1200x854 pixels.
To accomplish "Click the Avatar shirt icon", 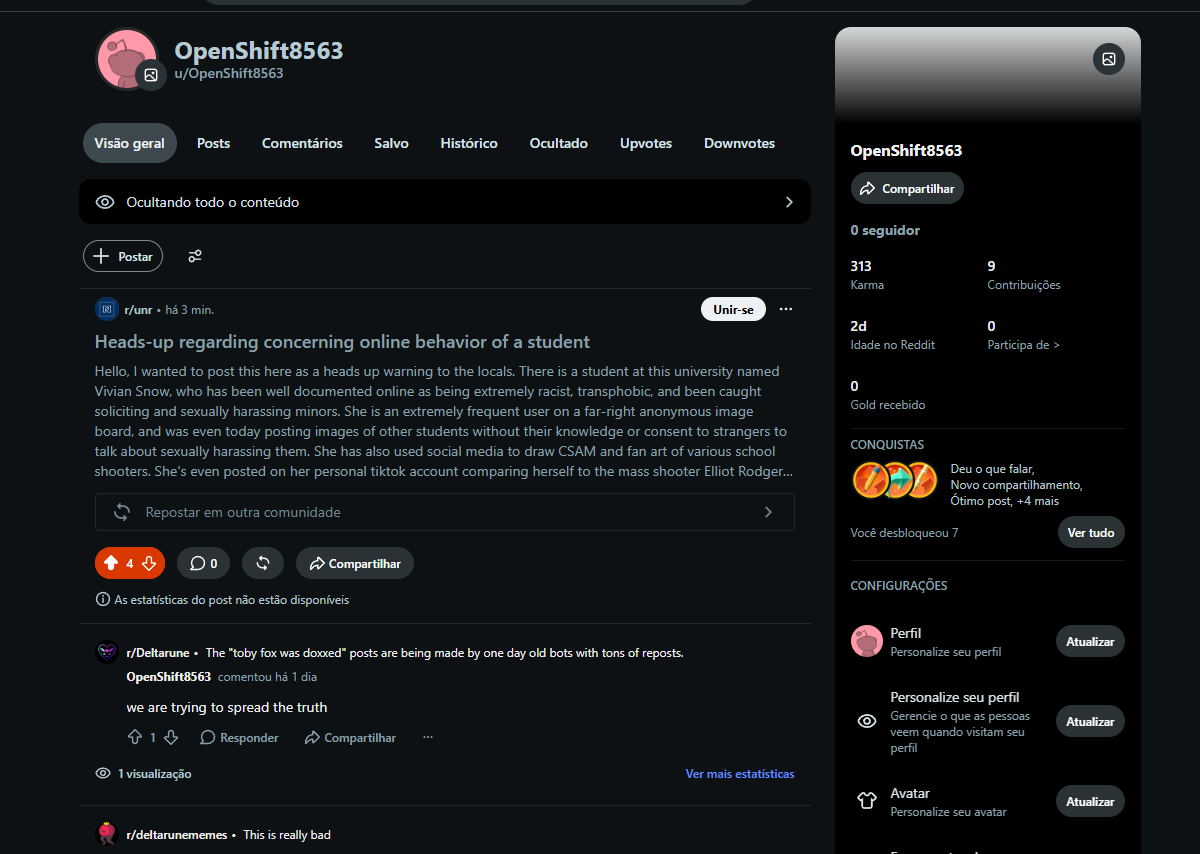I will point(867,800).
